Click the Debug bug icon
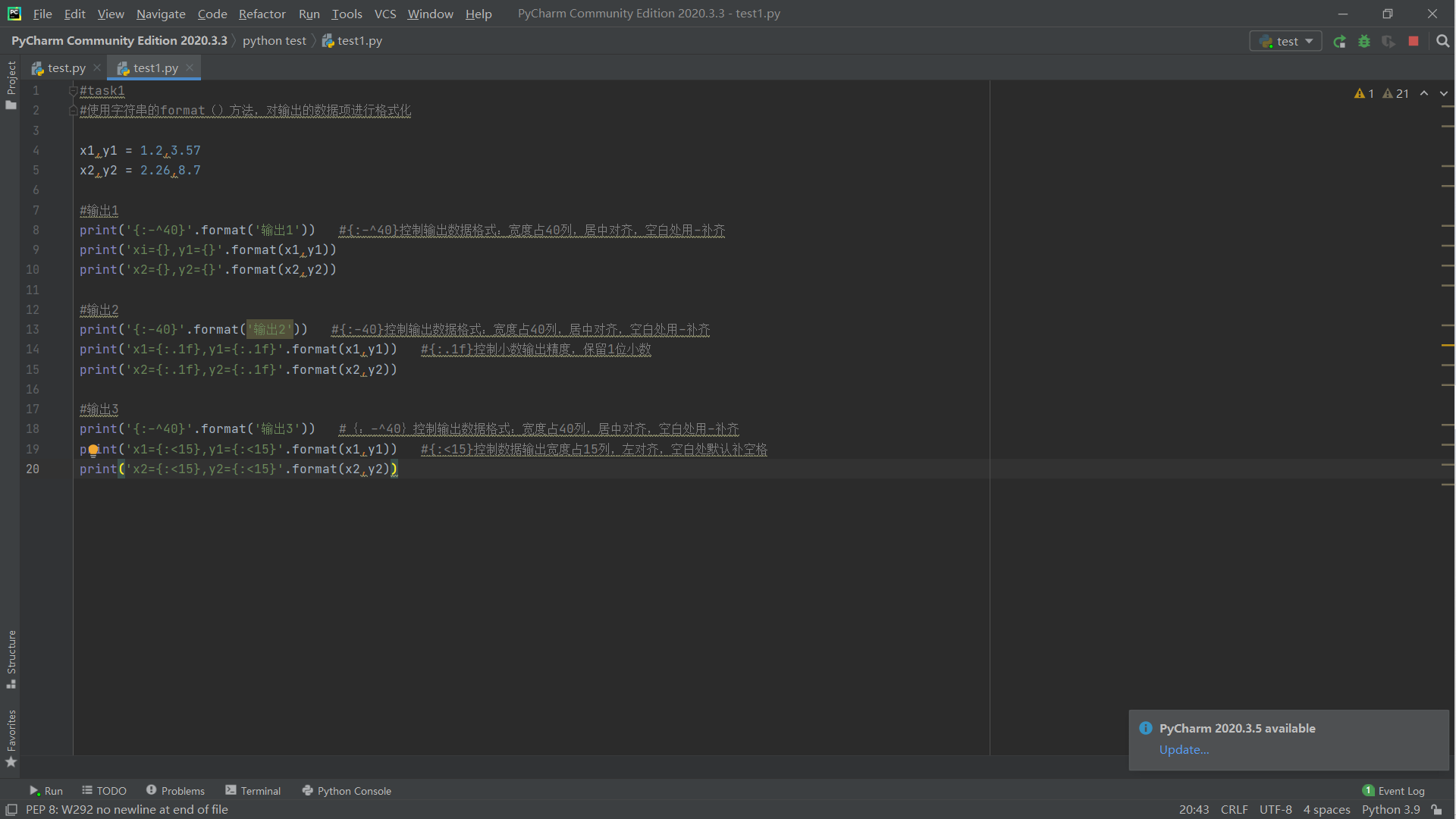This screenshot has height=819, width=1456. click(1364, 42)
